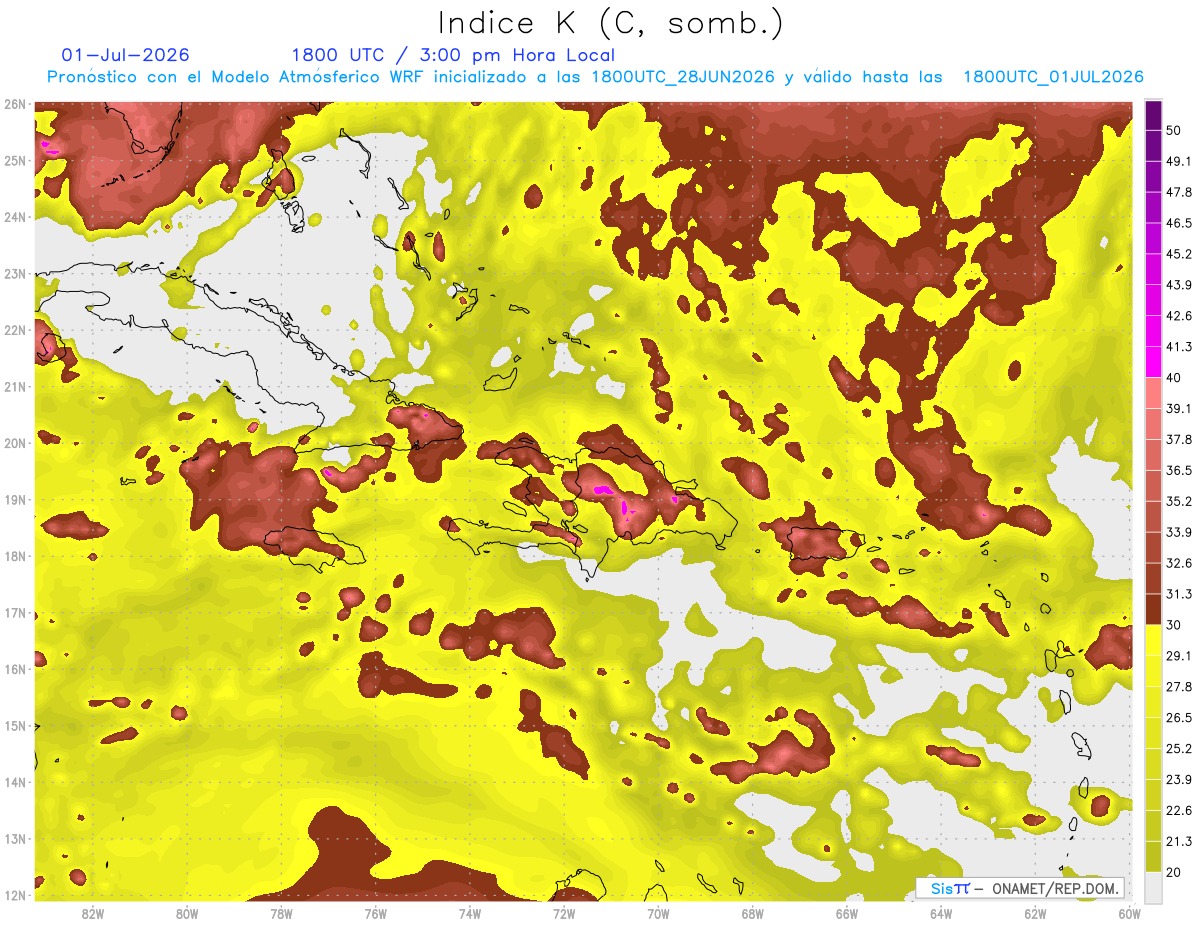Click "42.6" on the color scale
The width and height of the screenshot is (1200, 927).
(1178, 316)
